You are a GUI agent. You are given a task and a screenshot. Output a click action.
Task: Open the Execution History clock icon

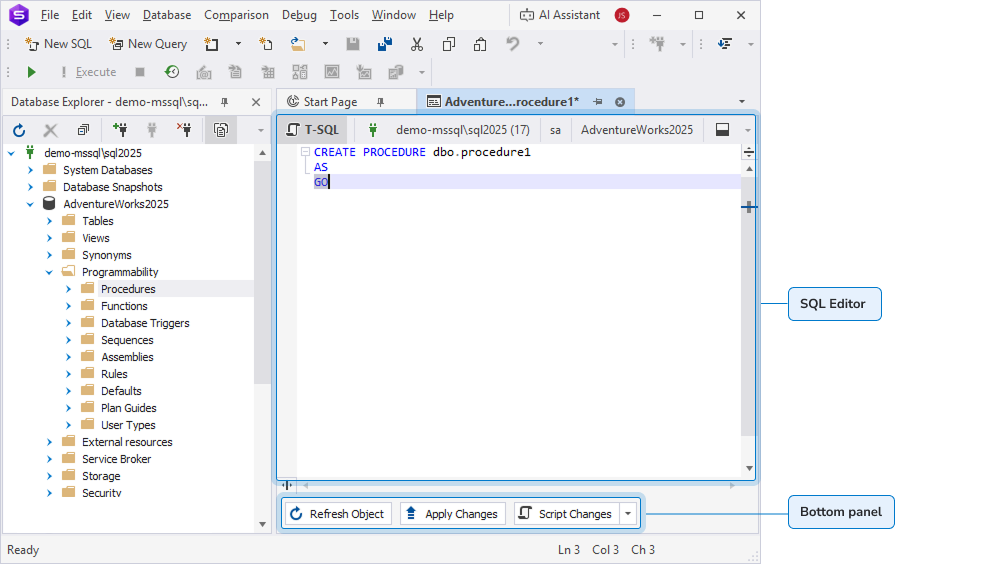[x=172, y=72]
